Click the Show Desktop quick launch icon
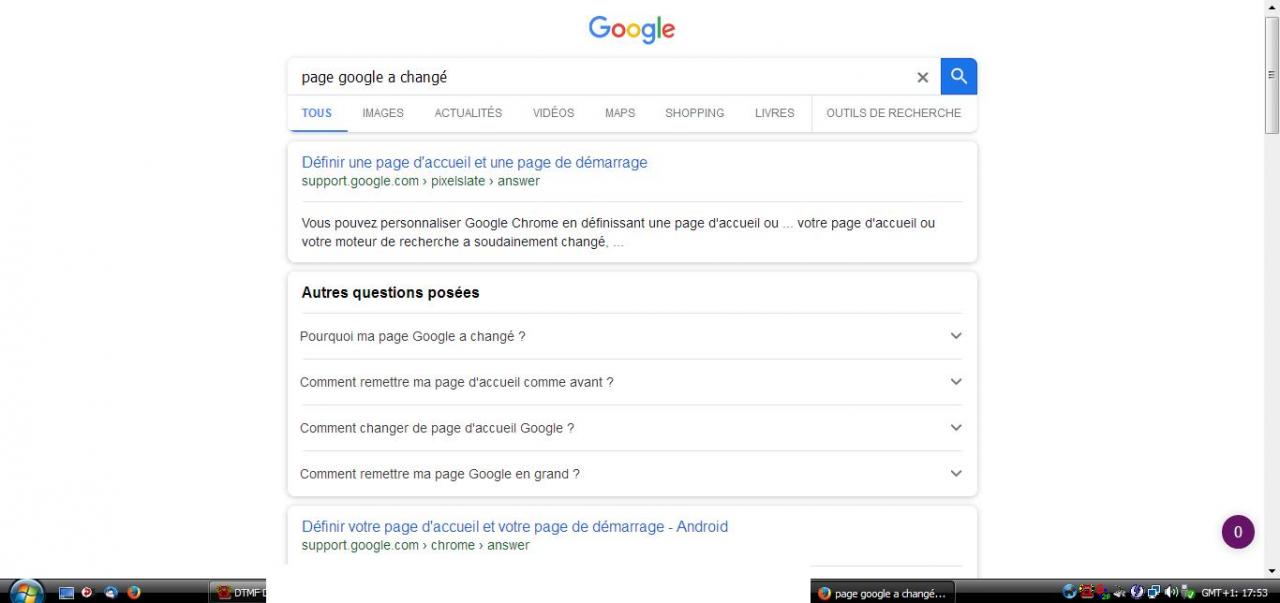Screen dimensions: 1280x603 click(66, 592)
